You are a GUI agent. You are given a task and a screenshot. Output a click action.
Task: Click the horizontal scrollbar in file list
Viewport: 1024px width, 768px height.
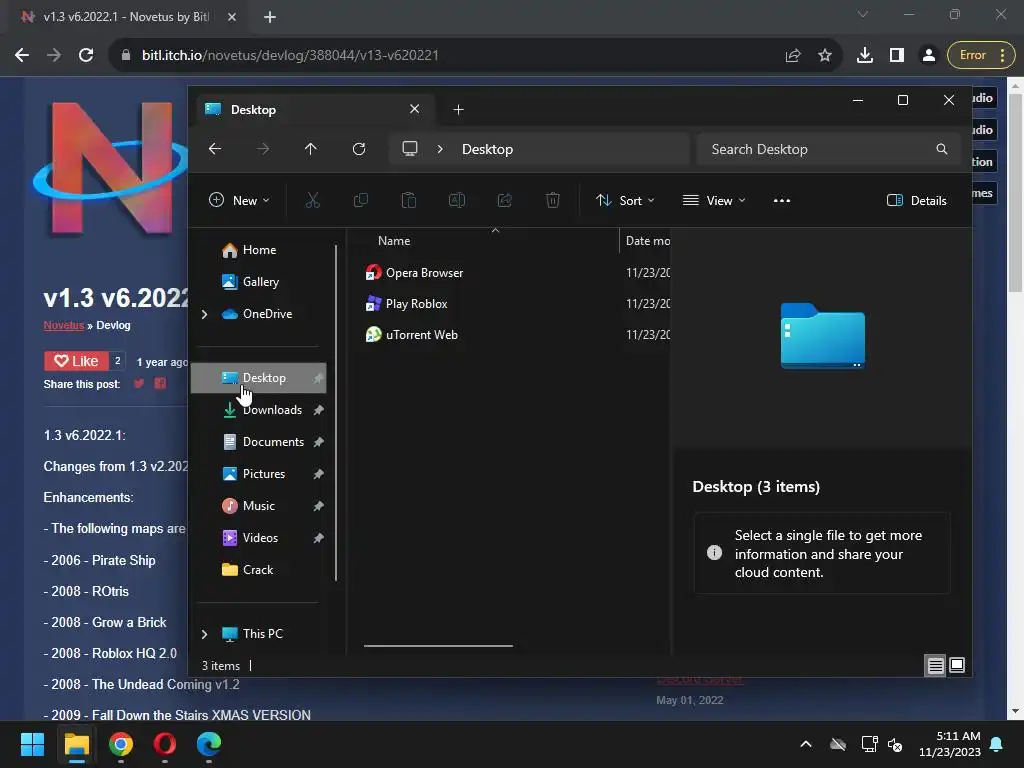point(438,646)
